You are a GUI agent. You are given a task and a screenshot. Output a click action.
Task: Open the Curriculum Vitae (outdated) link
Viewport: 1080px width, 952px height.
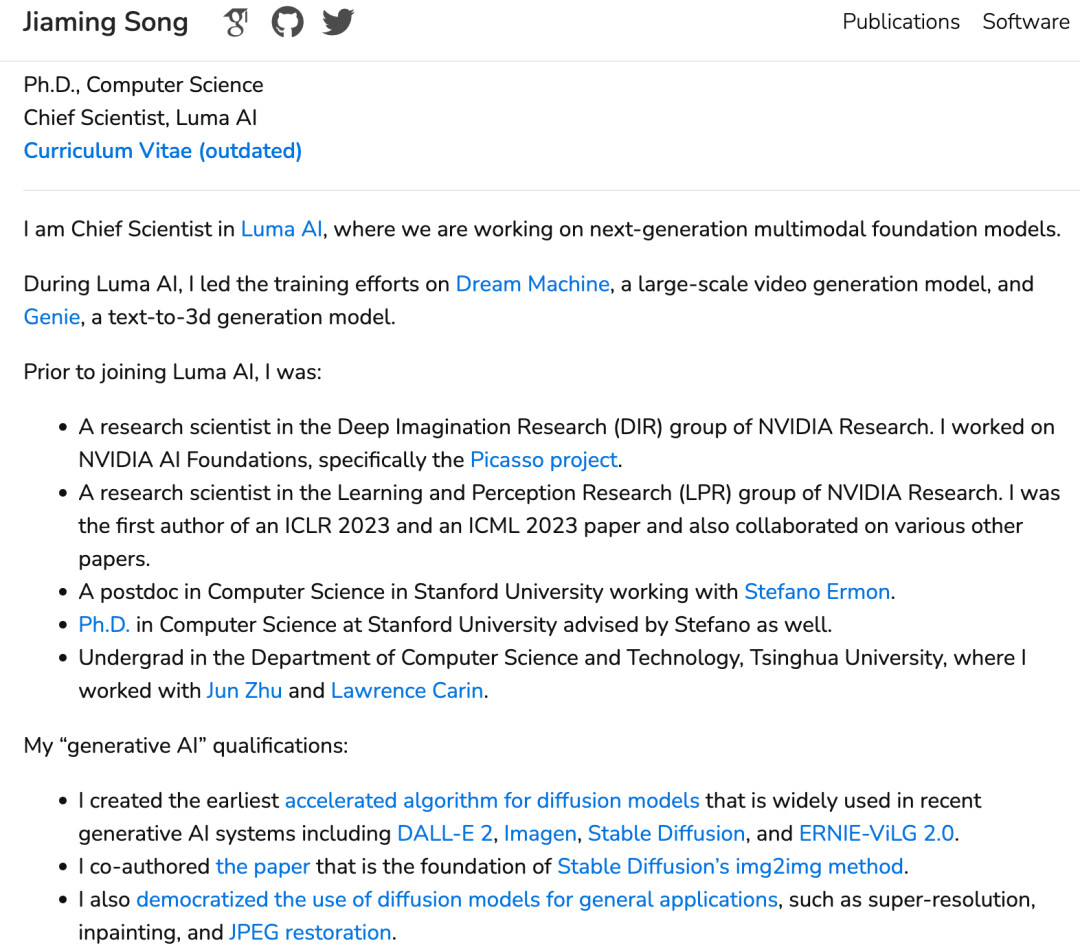click(163, 151)
